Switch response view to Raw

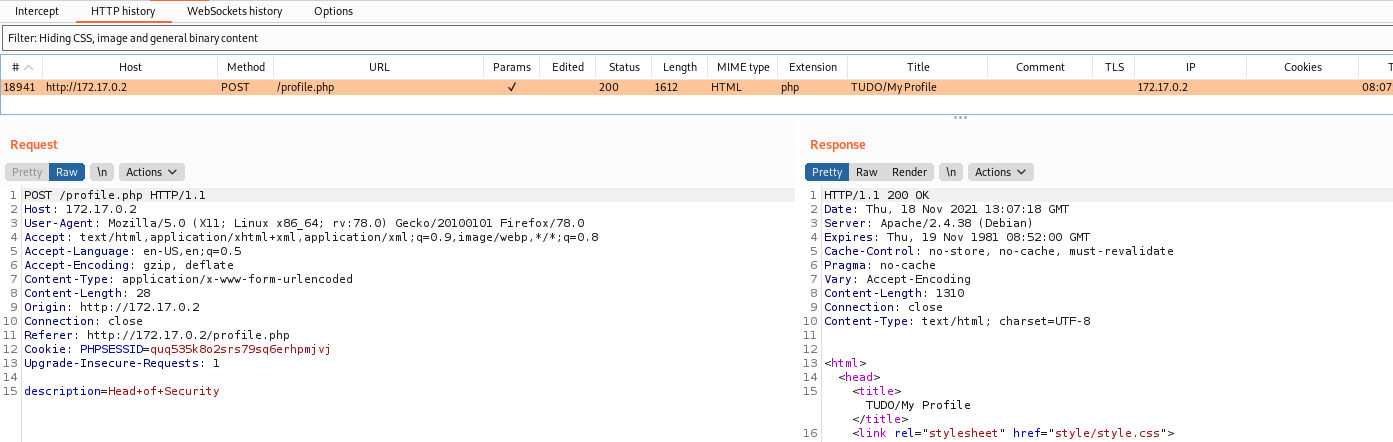coord(867,172)
